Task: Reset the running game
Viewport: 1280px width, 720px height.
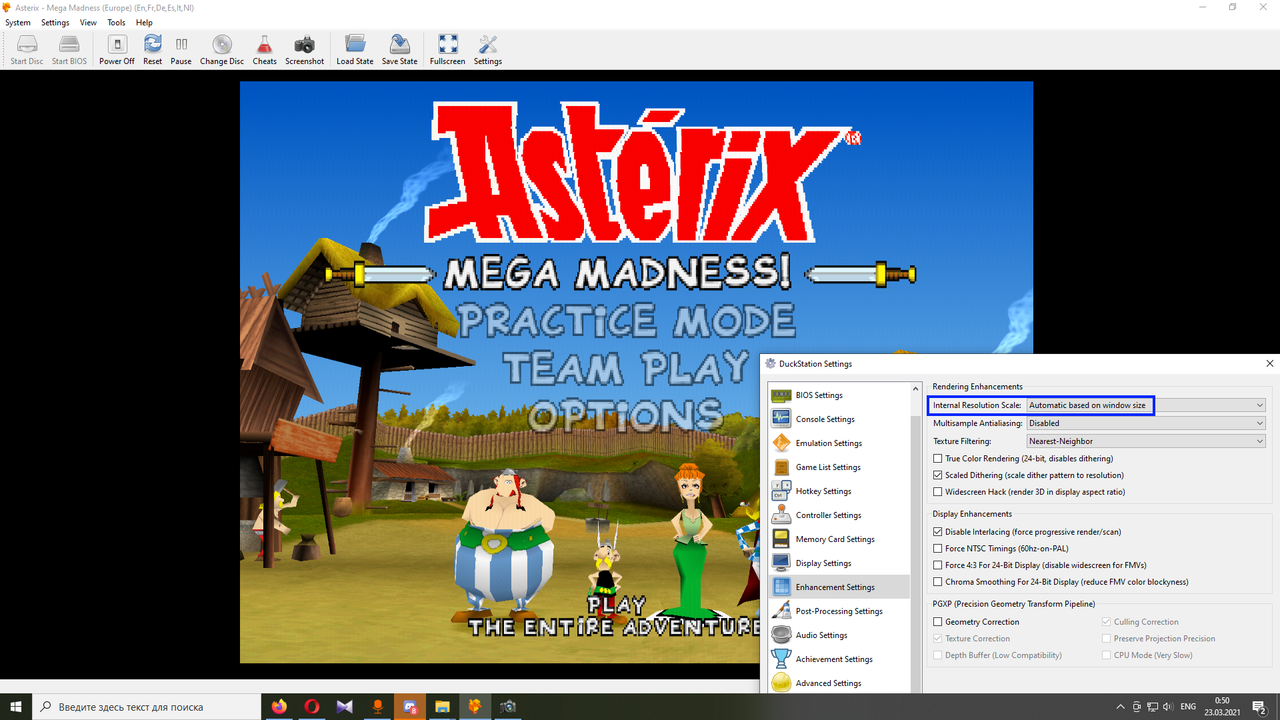Action: pyautogui.click(x=152, y=49)
